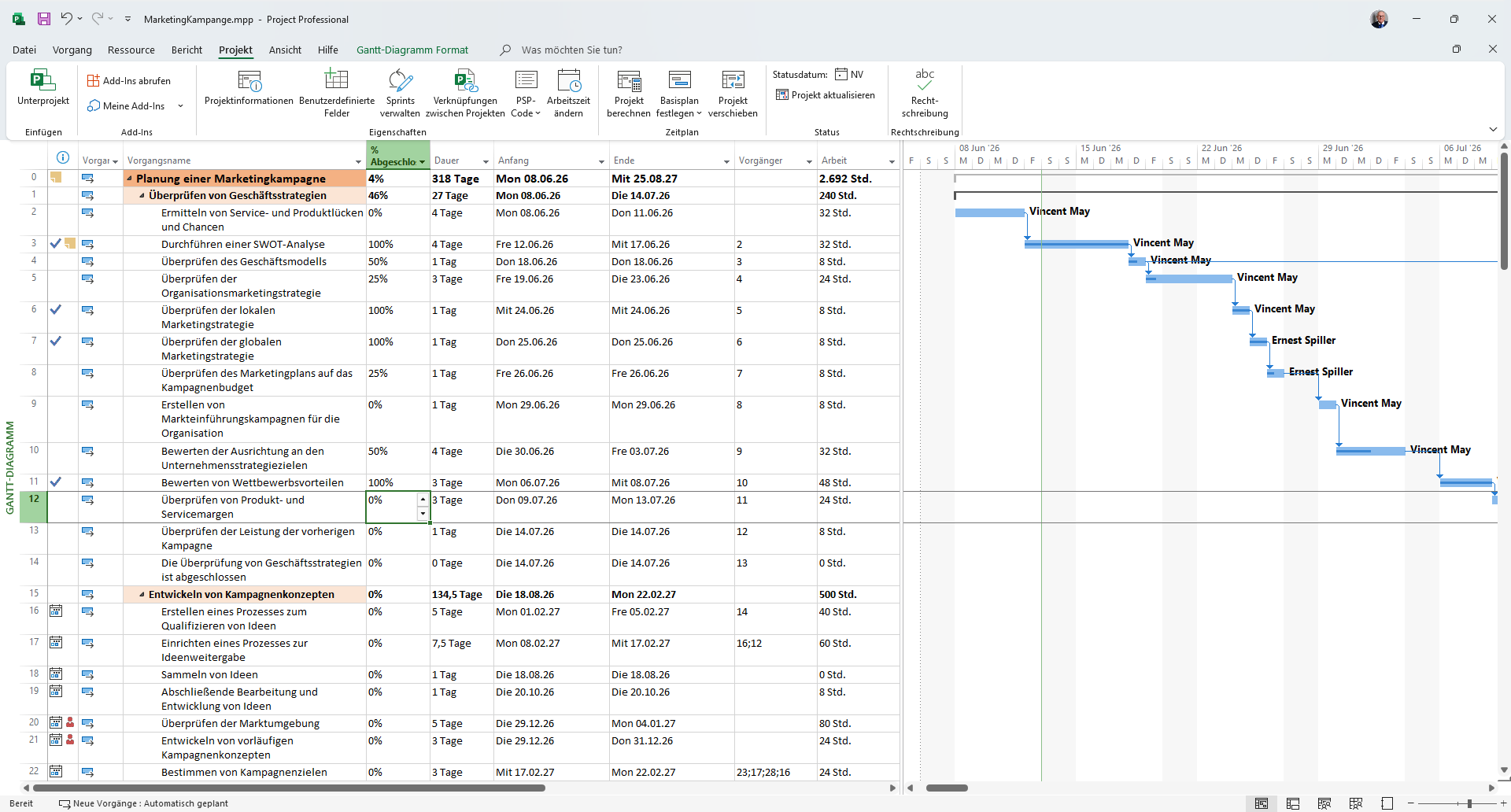Open the Gantt-Diagramm Format tab
Image resolution: width=1511 pixels, height=812 pixels.
(x=412, y=50)
